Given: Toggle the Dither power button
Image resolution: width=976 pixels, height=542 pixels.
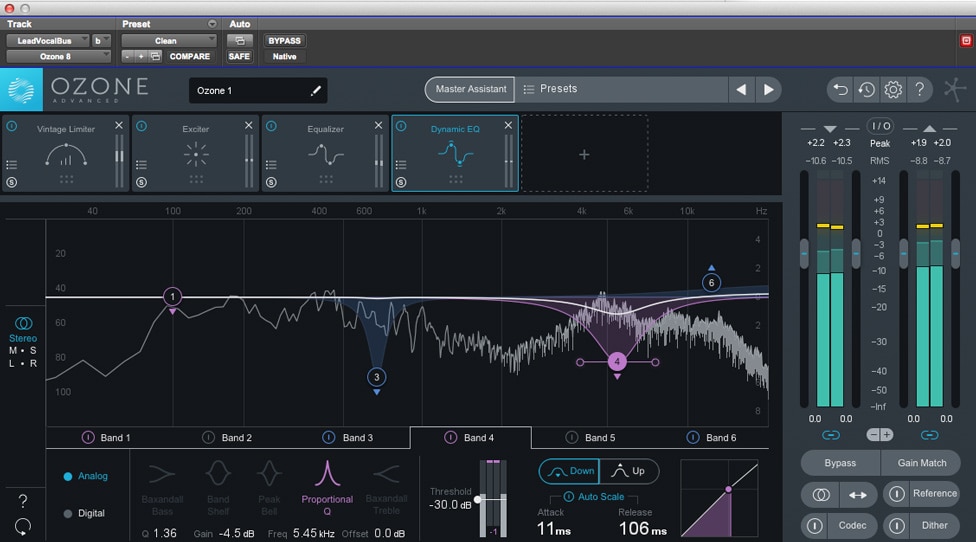Looking at the screenshot, I should (x=896, y=526).
